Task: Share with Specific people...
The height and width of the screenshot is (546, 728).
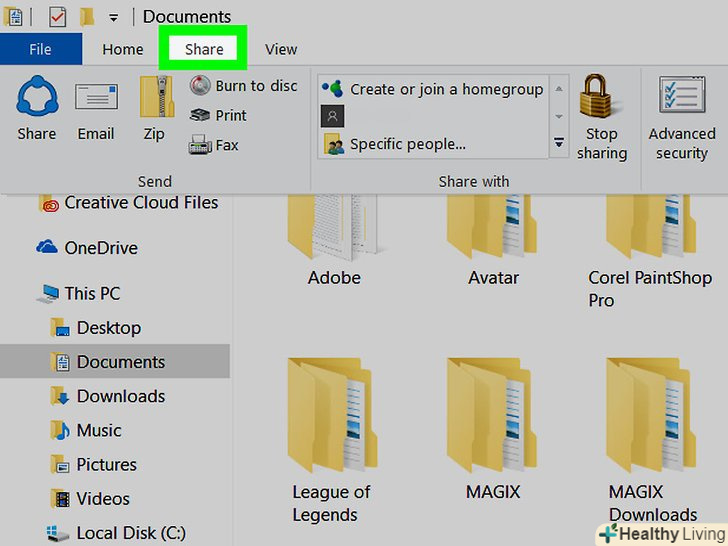Action: coord(395,144)
